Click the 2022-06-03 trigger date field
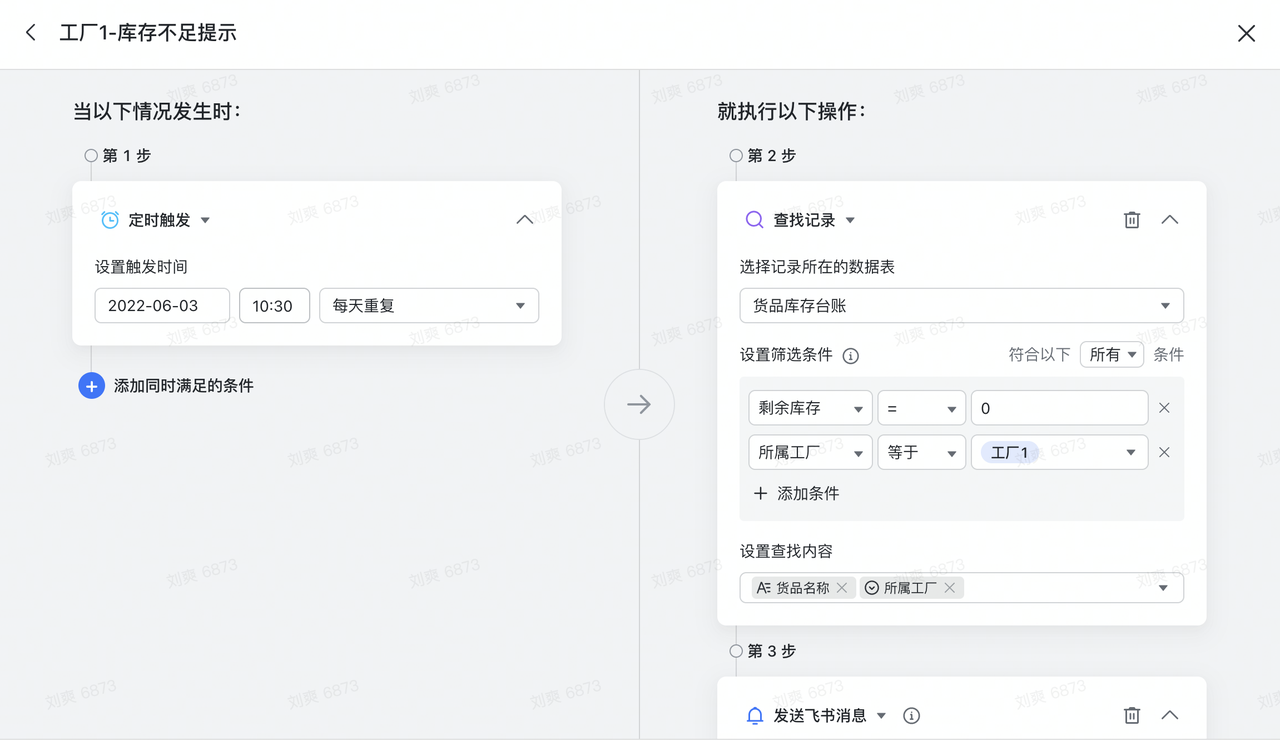Image resolution: width=1280 pixels, height=741 pixels. (162, 306)
